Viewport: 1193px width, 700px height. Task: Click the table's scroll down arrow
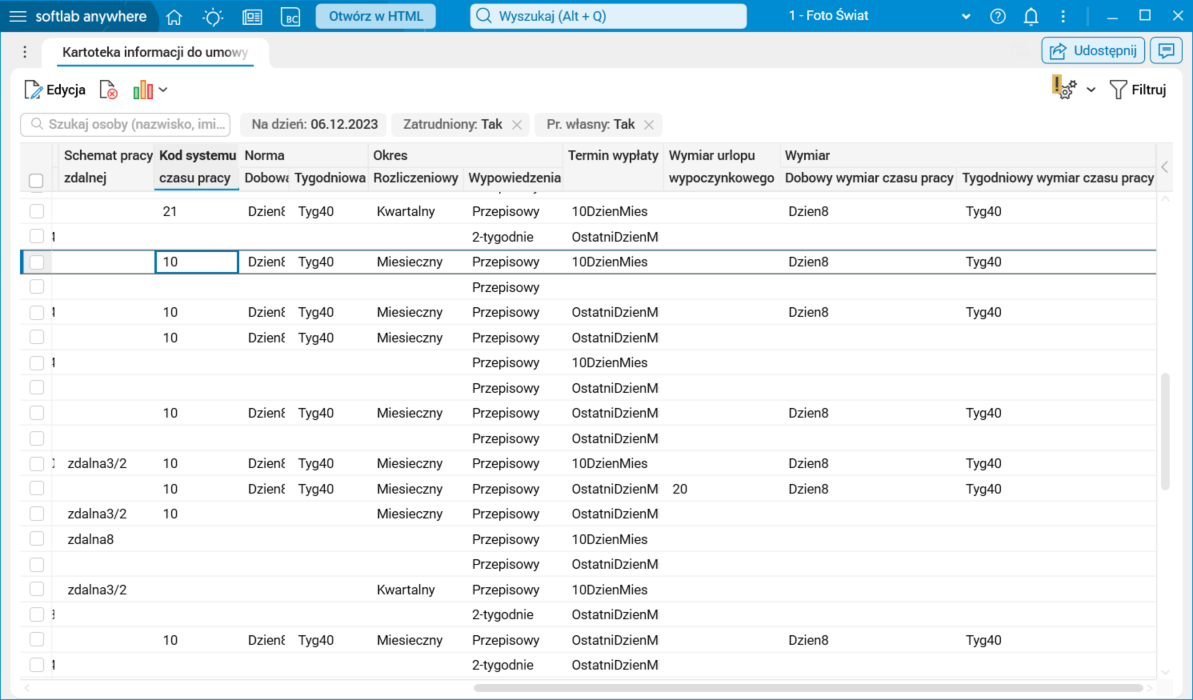(x=1166, y=672)
